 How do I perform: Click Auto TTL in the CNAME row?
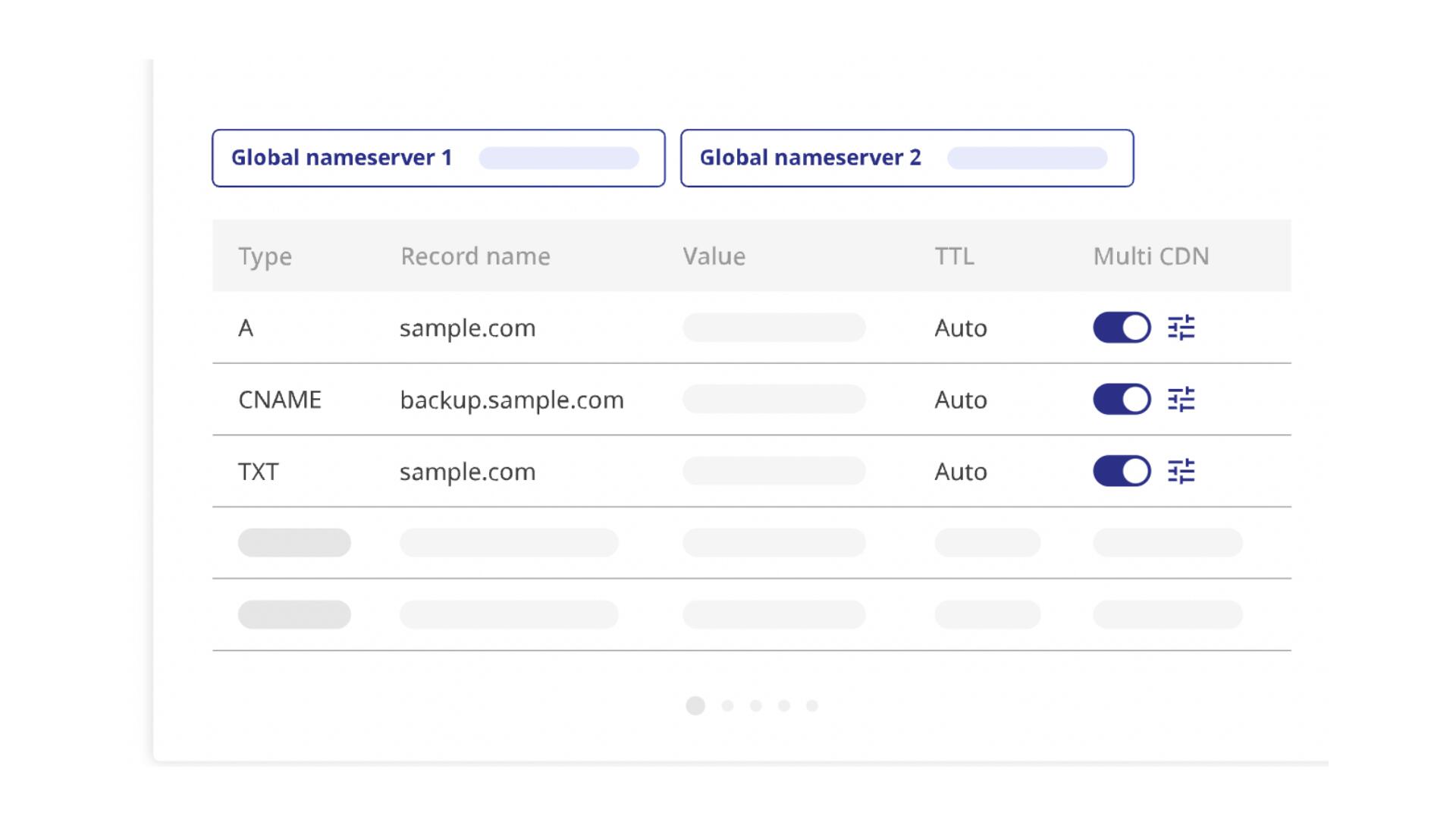click(x=961, y=400)
